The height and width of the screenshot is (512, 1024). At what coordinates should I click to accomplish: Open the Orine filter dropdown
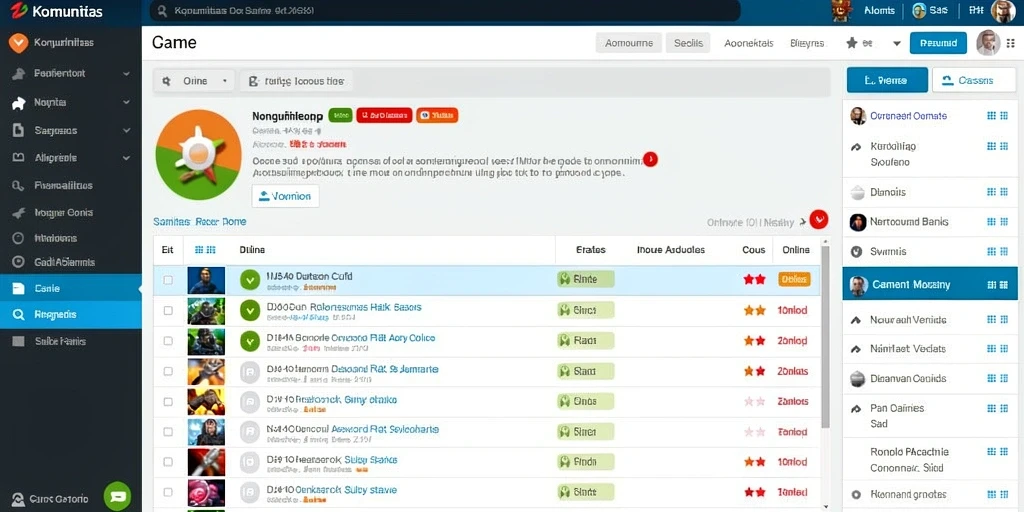[x=195, y=81]
